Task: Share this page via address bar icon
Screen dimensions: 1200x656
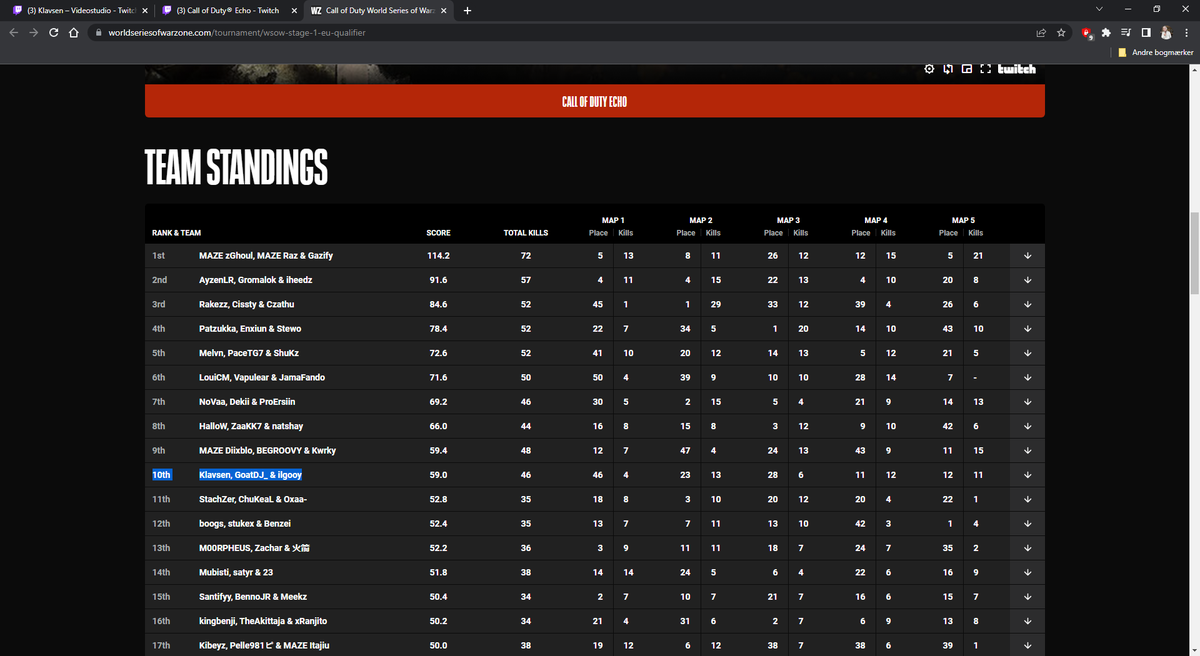Action: pos(1041,32)
